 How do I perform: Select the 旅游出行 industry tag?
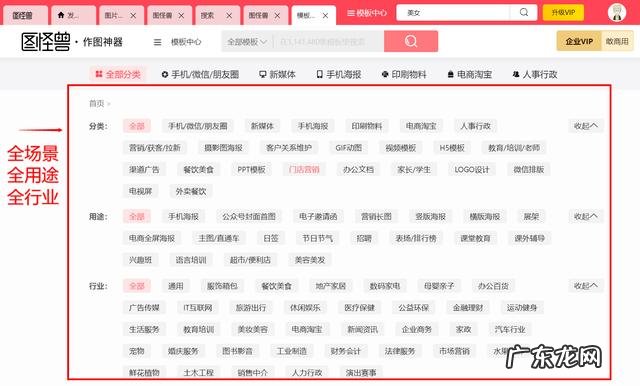pos(251,307)
